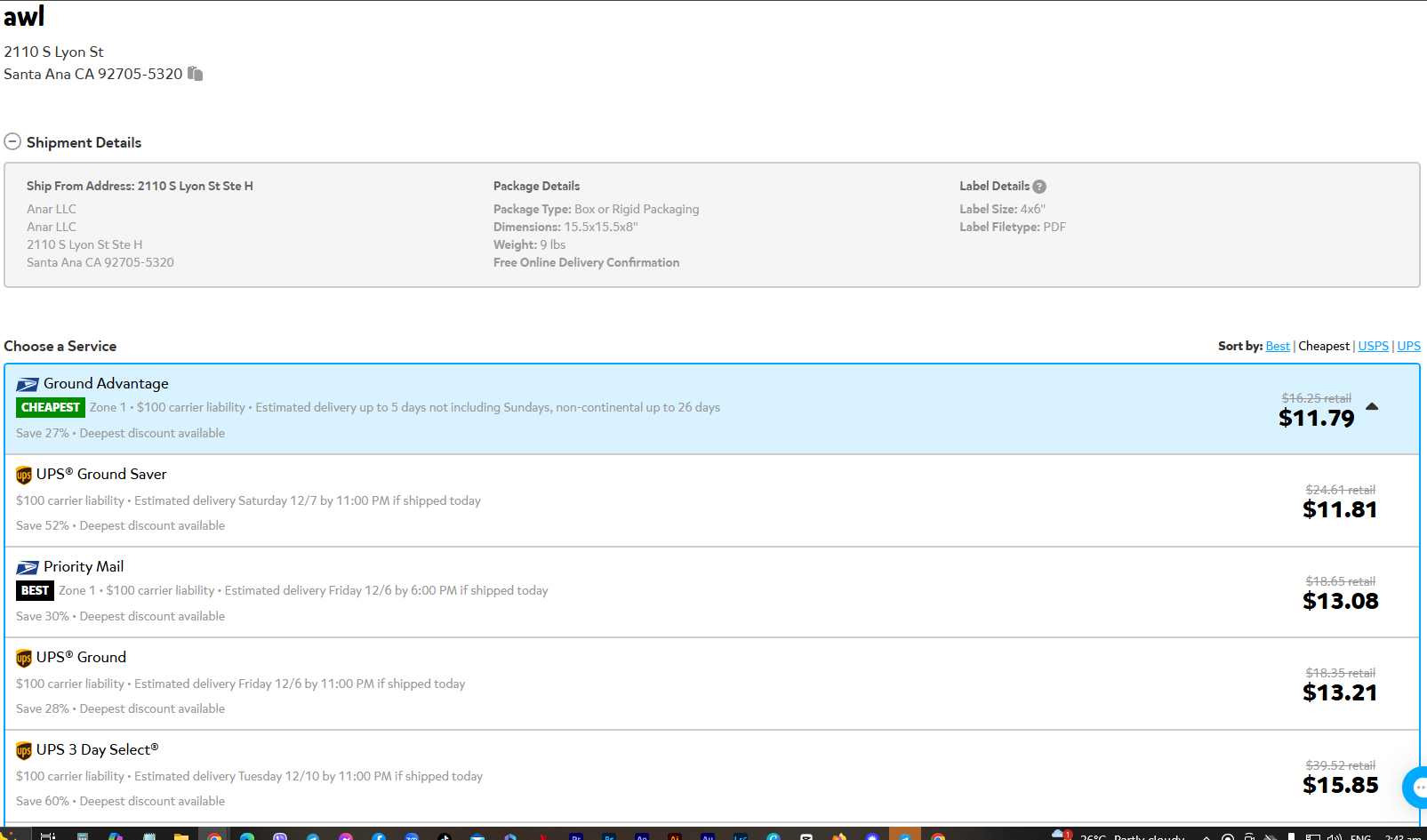
Task: Click the USPS logo beside Priority Mail
Action: tap(28, 567)
